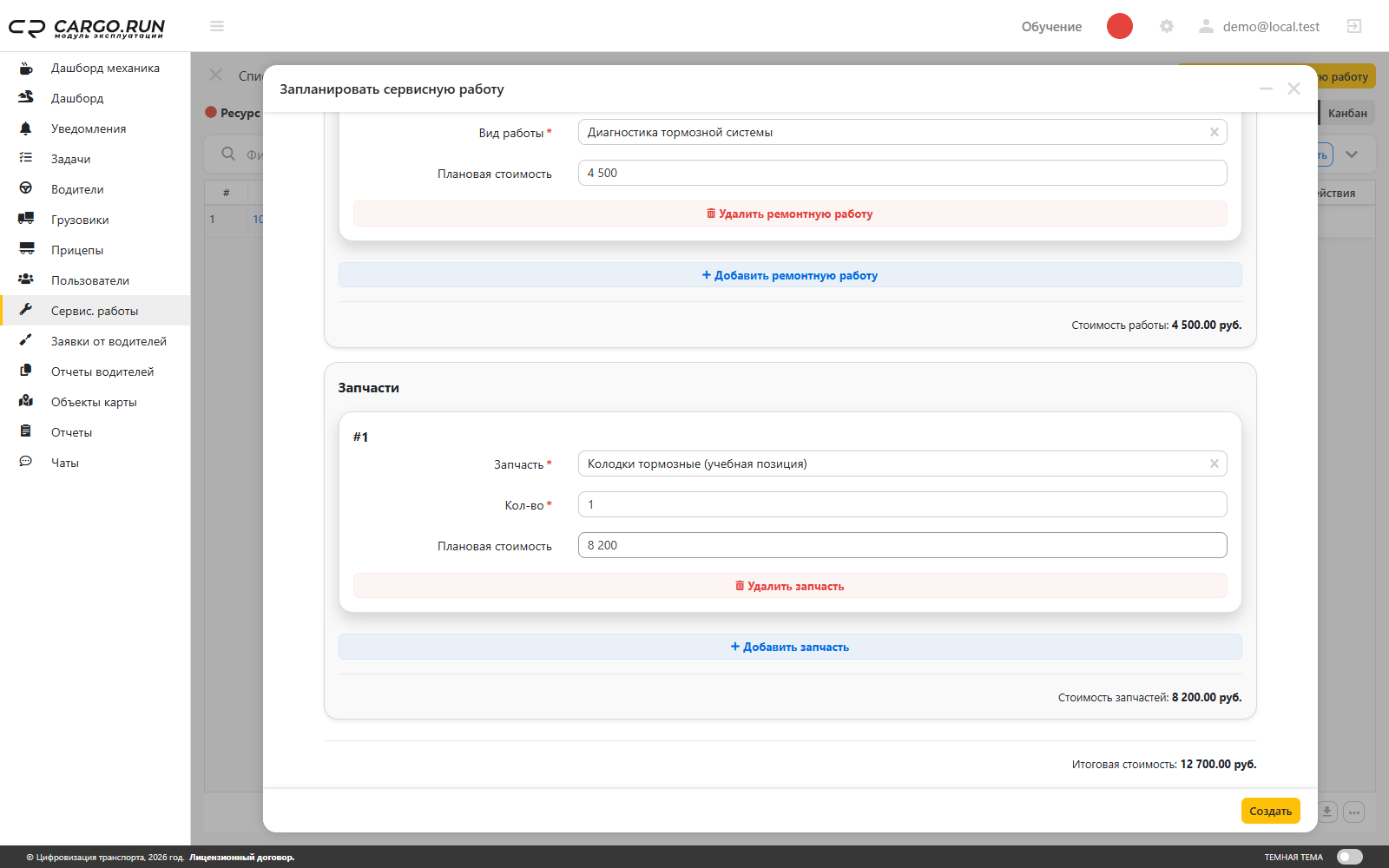The height and width of the screenshot is (868, 1389).
Task: Toggle the ТЕМНАЯ ТЕМА switch
Action: [1350, 857]
